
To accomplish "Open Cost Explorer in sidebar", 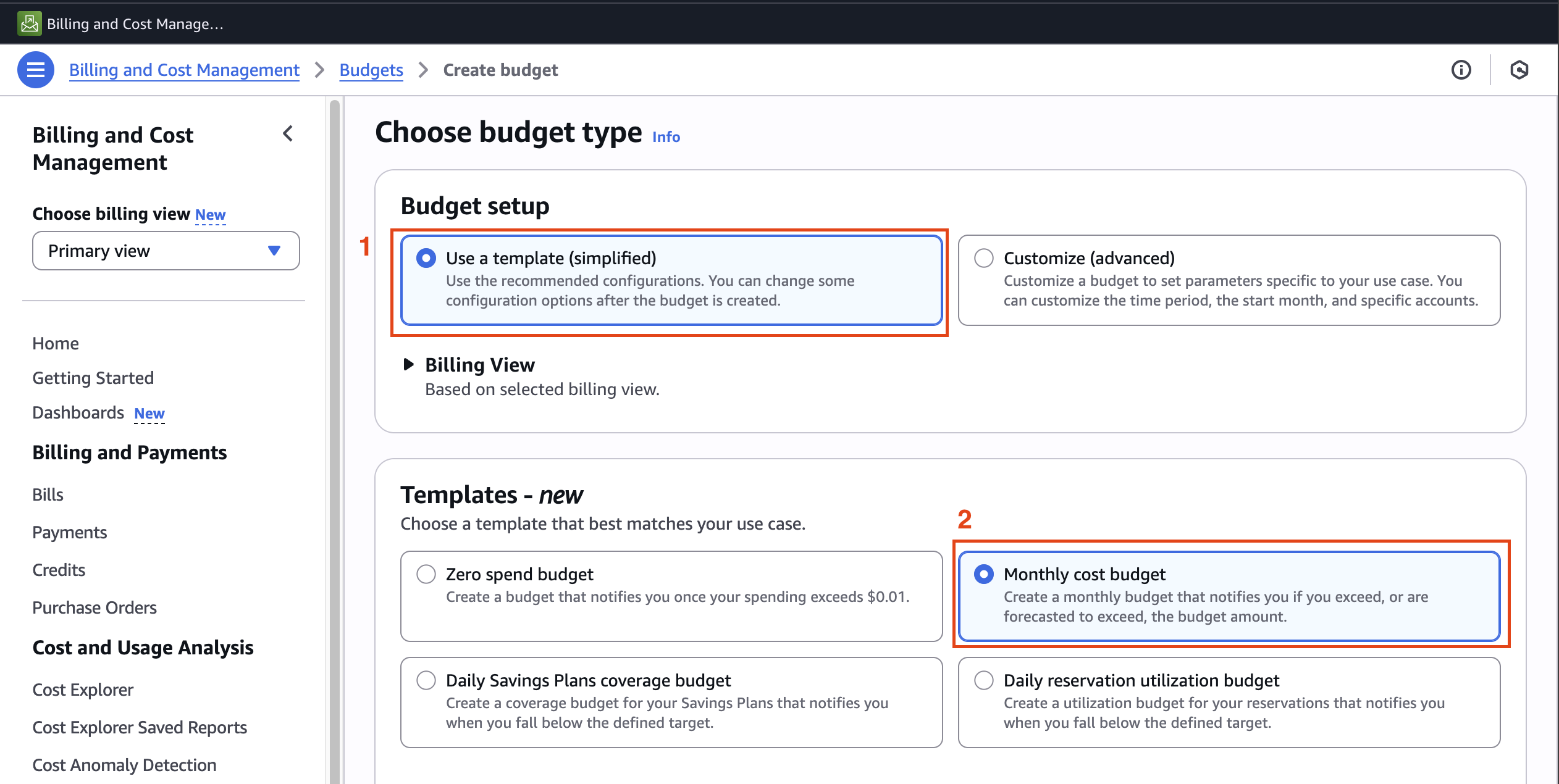I will tap(83, 690).
